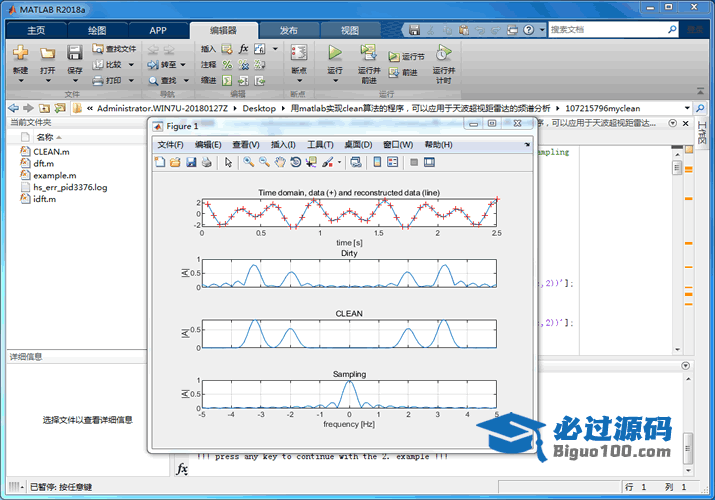Viewport: 715px width, 500px height.
Task: Select example.m in the current folder
Action: point(55,175)
